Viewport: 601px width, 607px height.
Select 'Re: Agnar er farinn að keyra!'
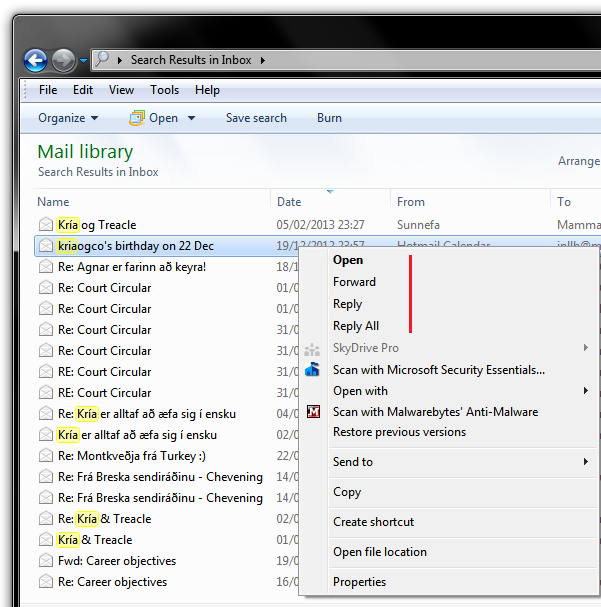pos(132,267)
